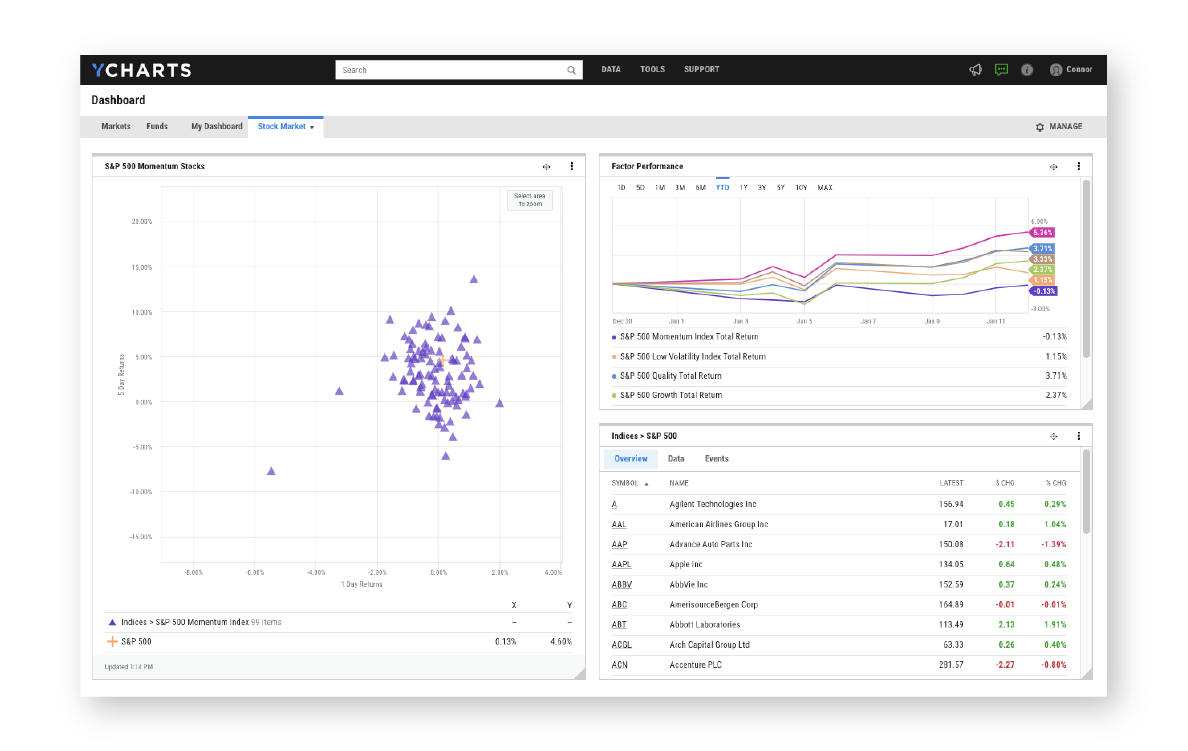Open the AAP ticker link
Screen dimensions: 1188x751
coord(619,545)
